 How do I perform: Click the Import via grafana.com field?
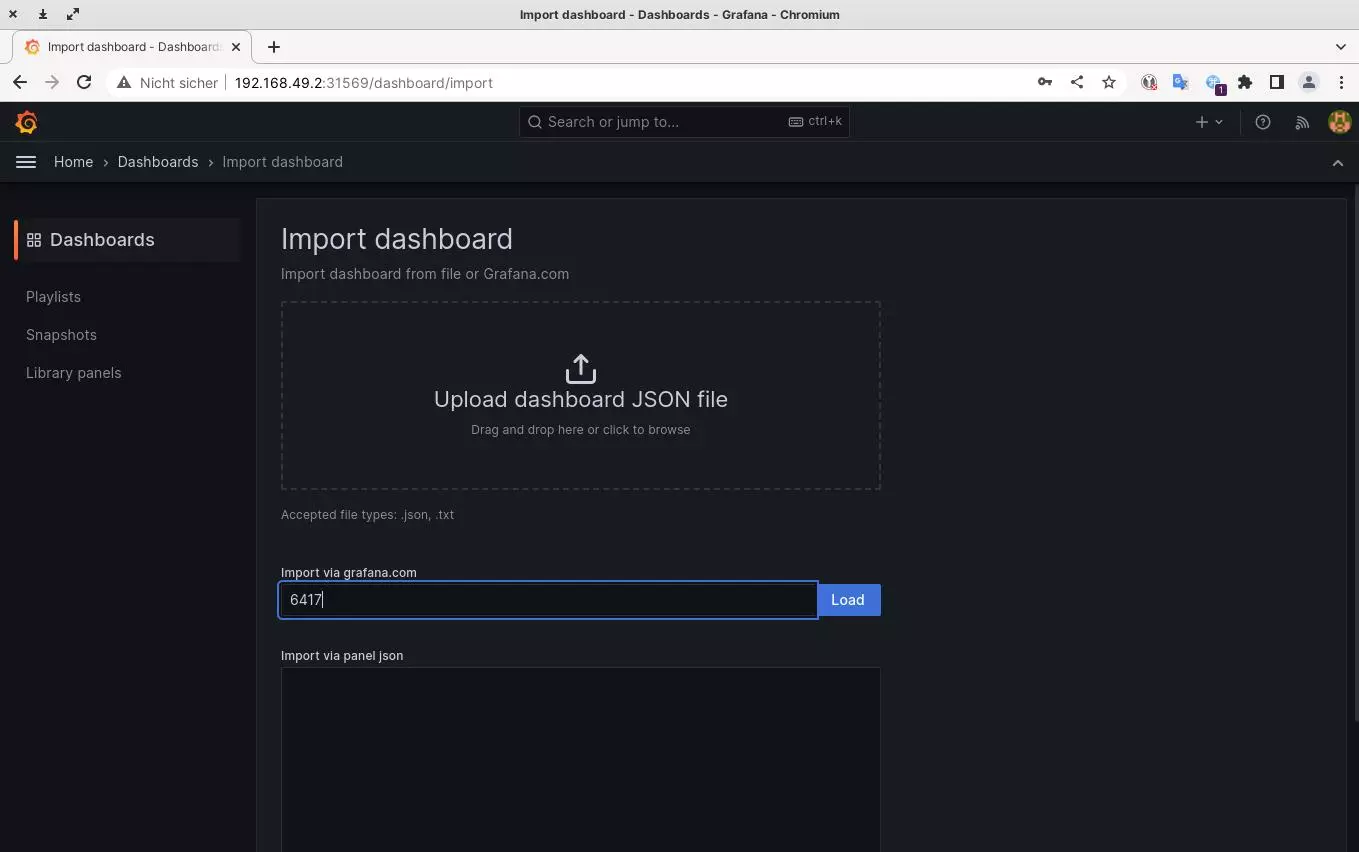point(548,600)
